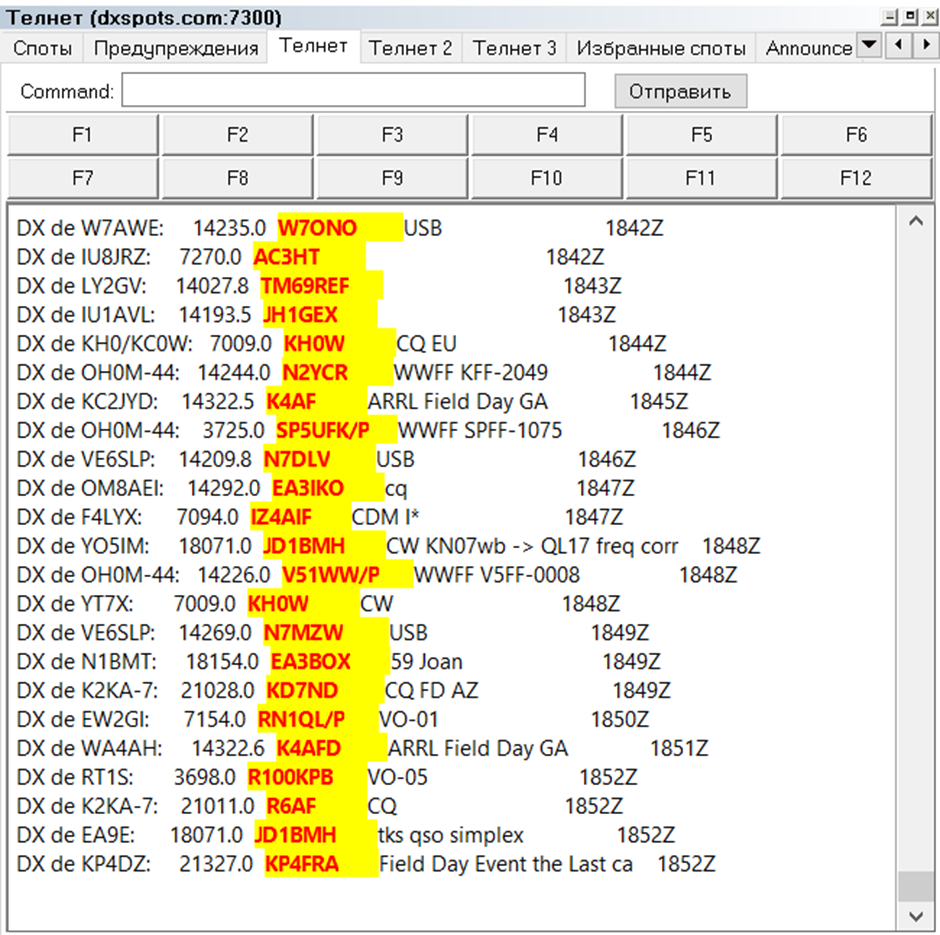Select callsign RN1QL/P
This screenshot has width=940, height=935.
tap(301, 720)
